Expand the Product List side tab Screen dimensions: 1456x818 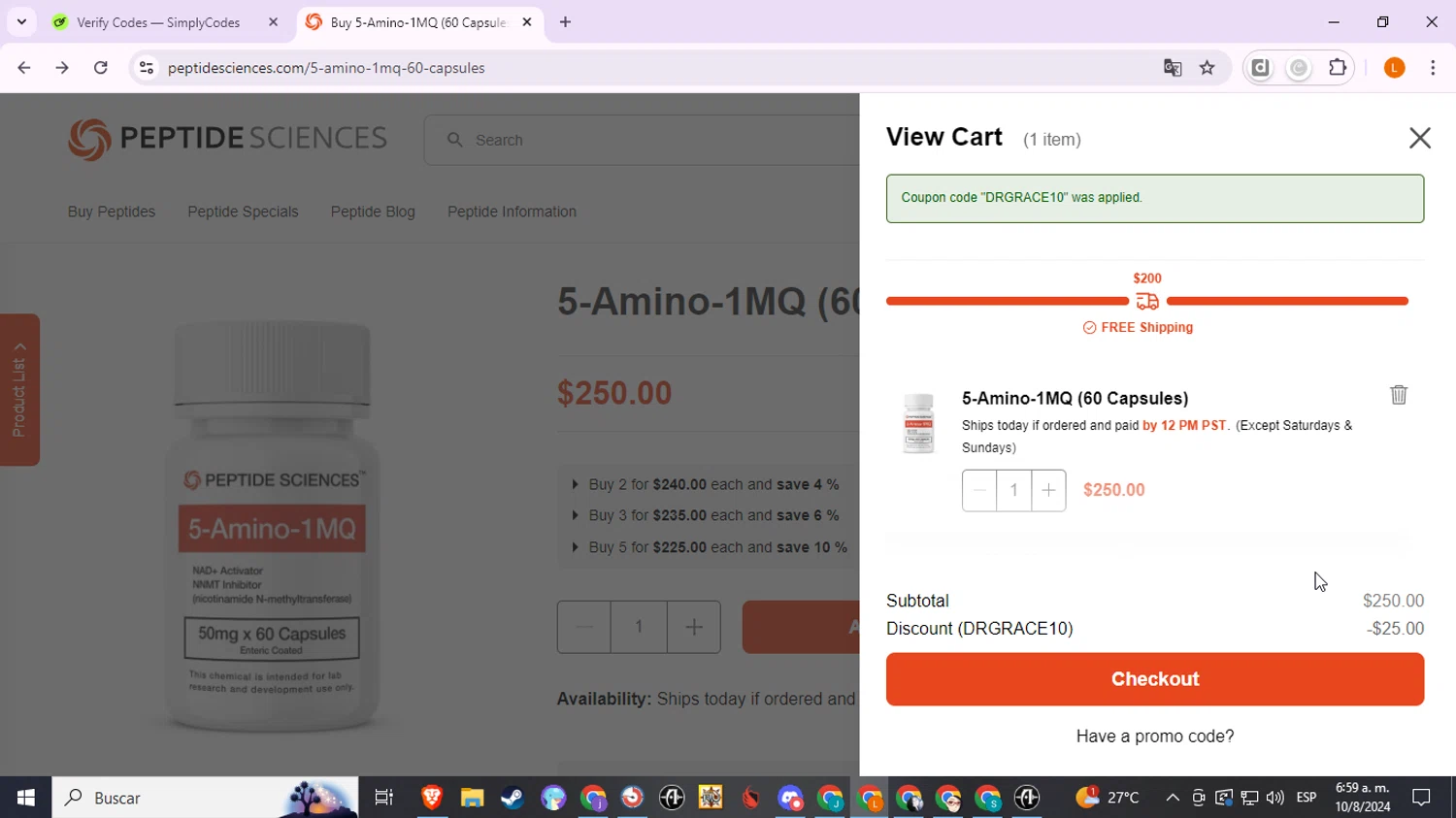(x=19, y=389)
